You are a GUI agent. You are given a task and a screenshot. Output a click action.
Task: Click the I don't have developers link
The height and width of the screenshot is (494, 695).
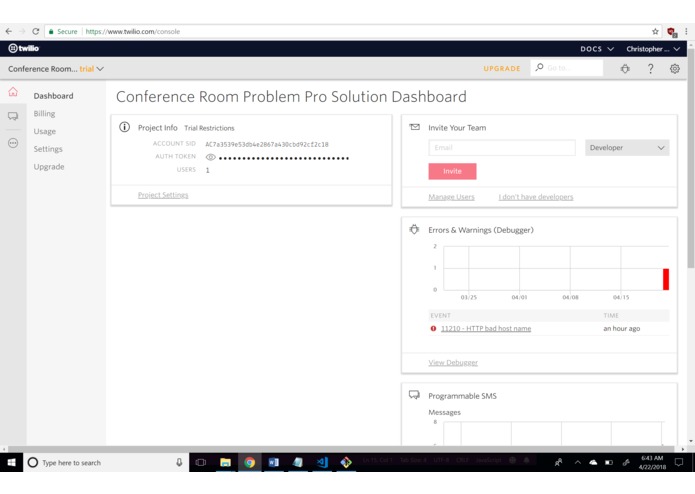click(x=536, y=197)
